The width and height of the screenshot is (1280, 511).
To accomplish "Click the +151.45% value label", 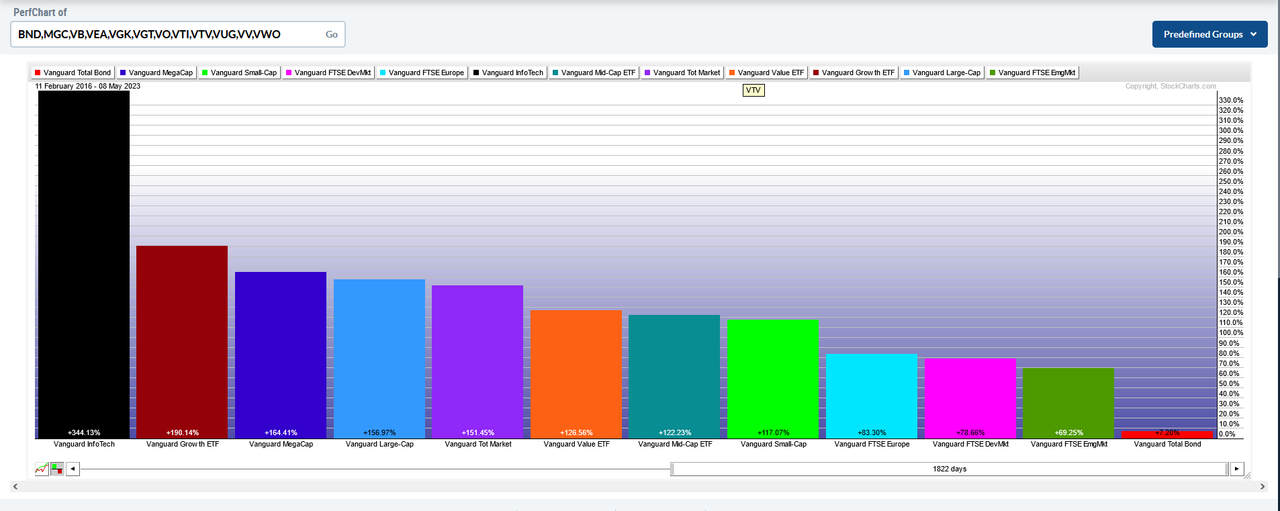I will 478,432.
